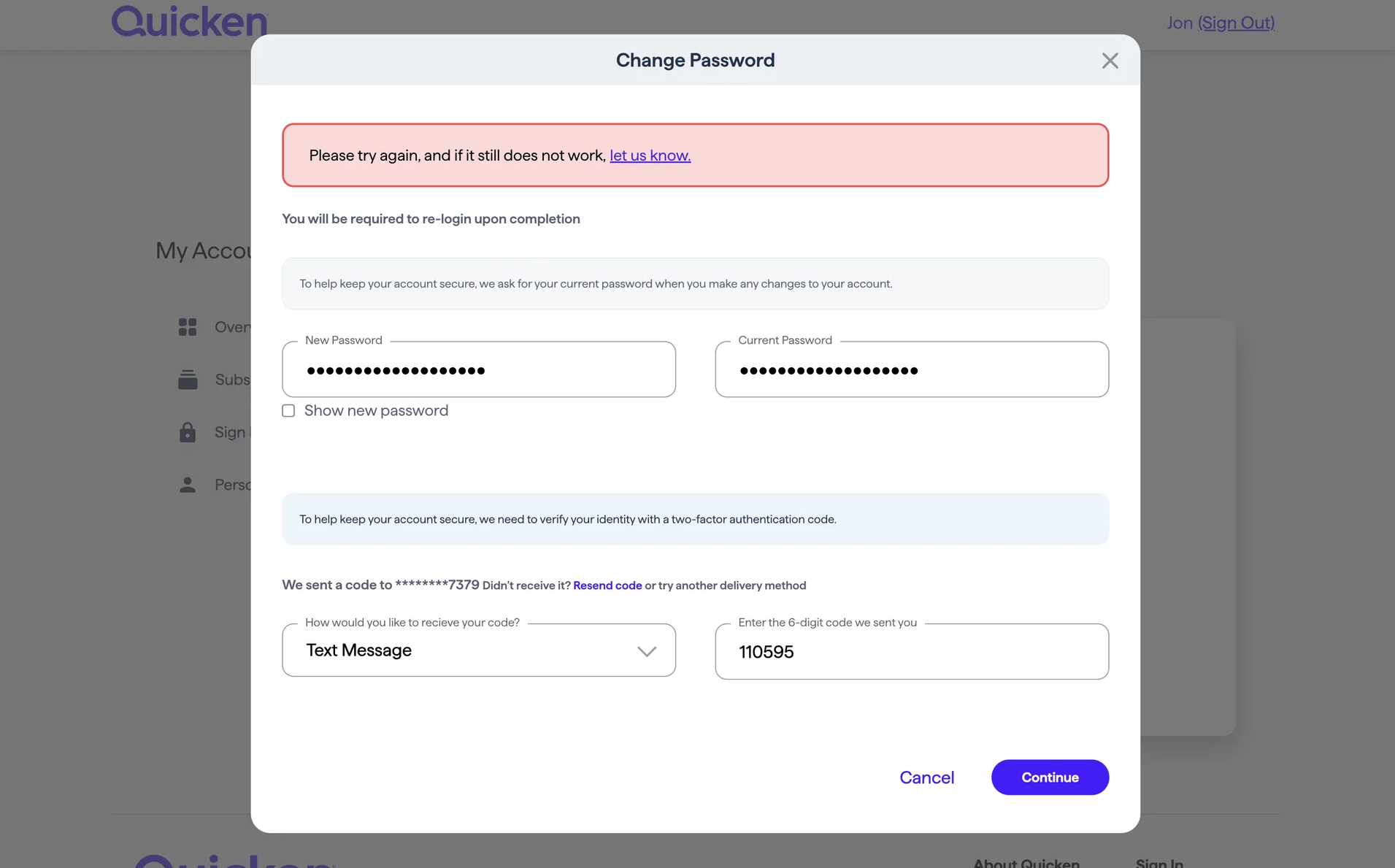Click the Cancel link
The image size is (1395, 868).
[926, 777]
